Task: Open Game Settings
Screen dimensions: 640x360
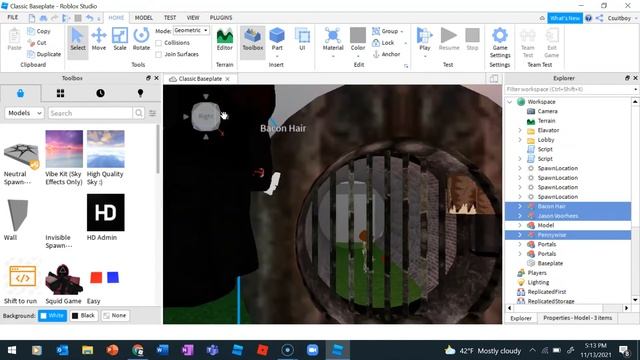Action: tap(500, 43)
